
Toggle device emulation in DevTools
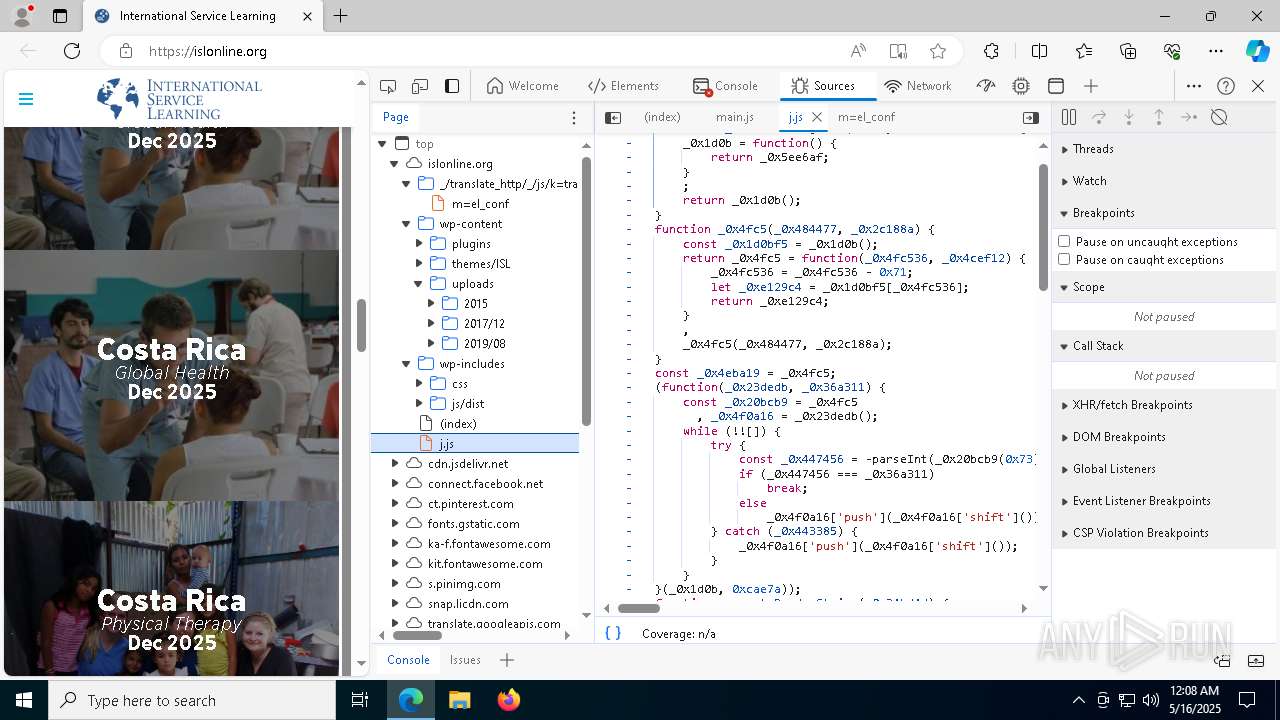point(420,86)
